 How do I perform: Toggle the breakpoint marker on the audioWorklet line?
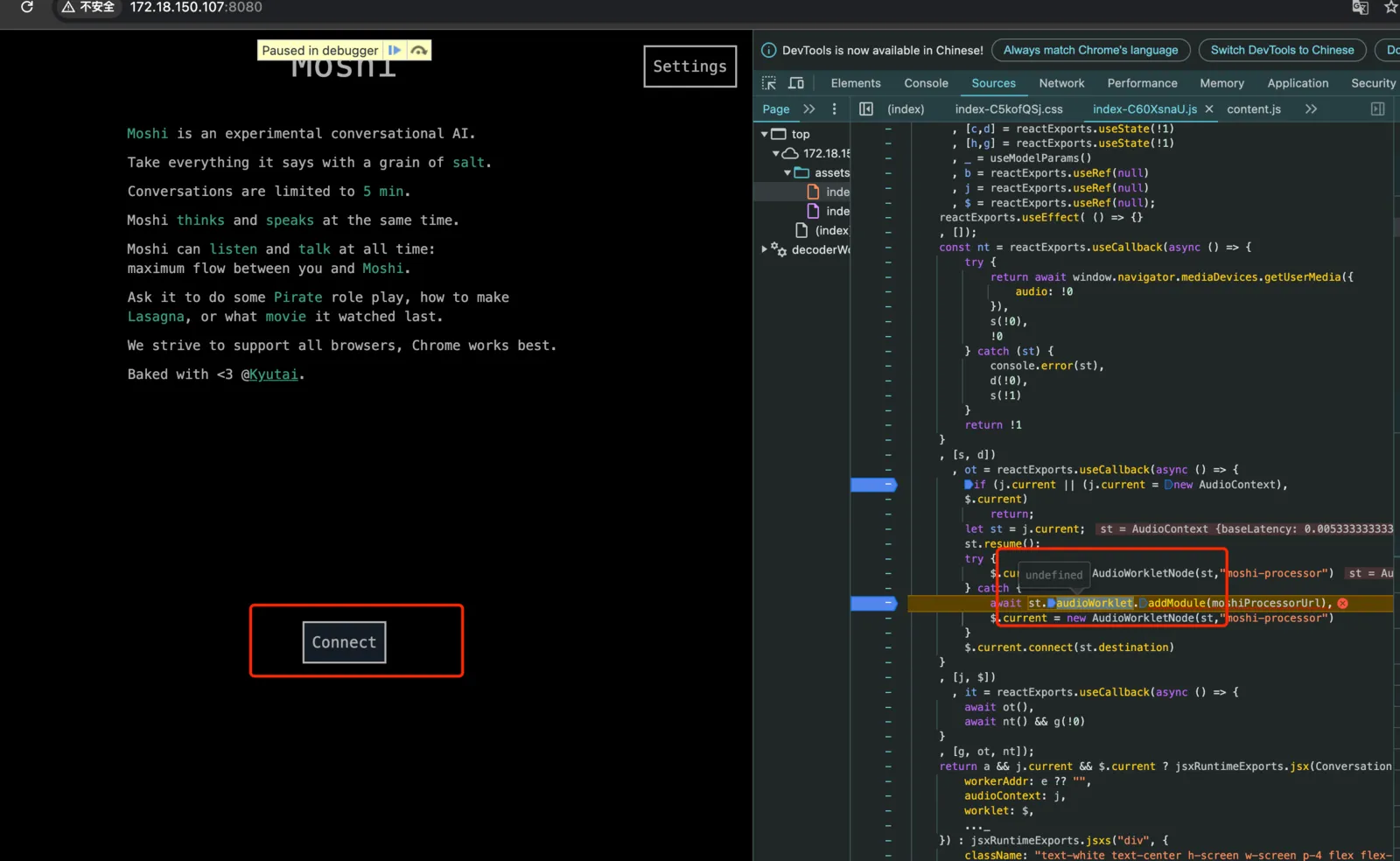tap(873, 603)
